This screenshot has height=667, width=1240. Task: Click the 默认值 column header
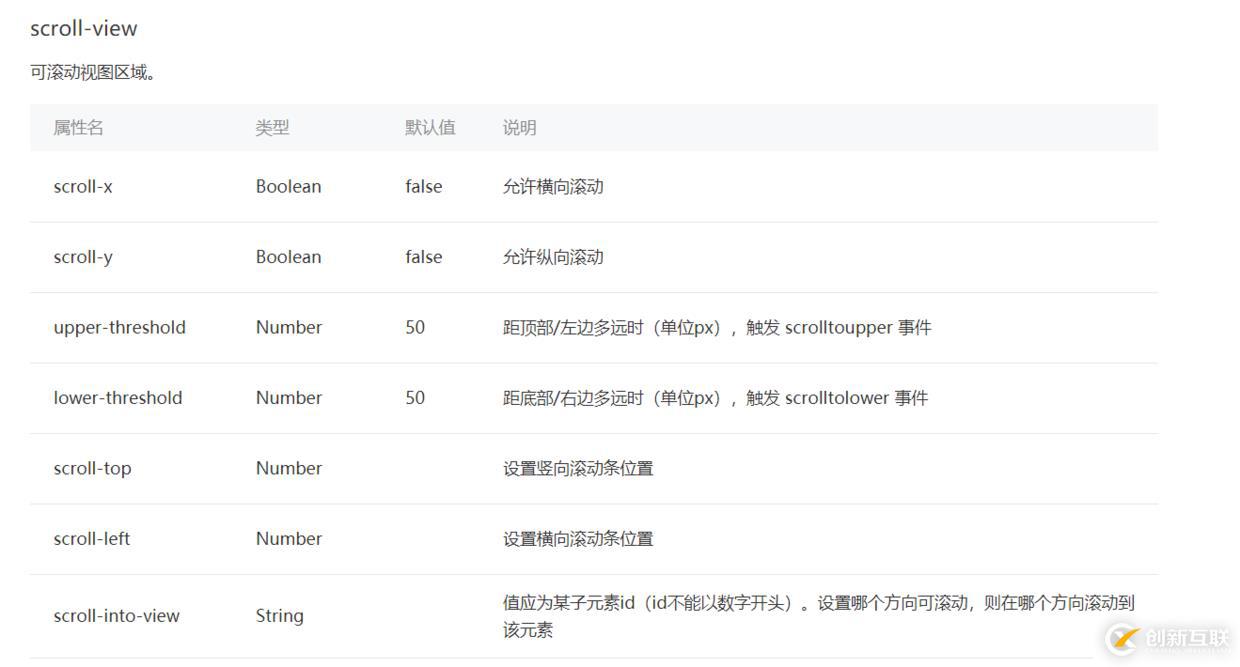coord(430,127)
